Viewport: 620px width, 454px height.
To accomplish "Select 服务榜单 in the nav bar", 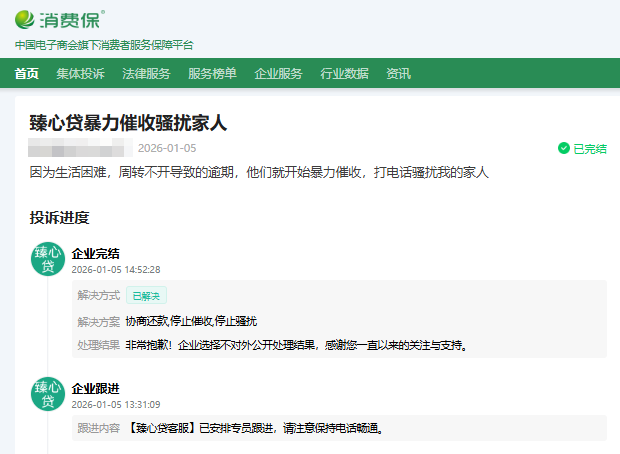I will coord(212,73).
